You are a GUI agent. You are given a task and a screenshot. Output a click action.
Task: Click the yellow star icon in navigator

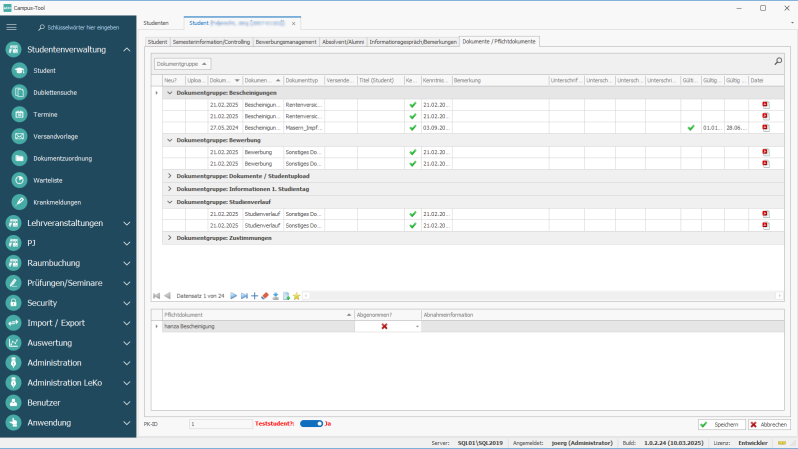[x=297, y=296]
